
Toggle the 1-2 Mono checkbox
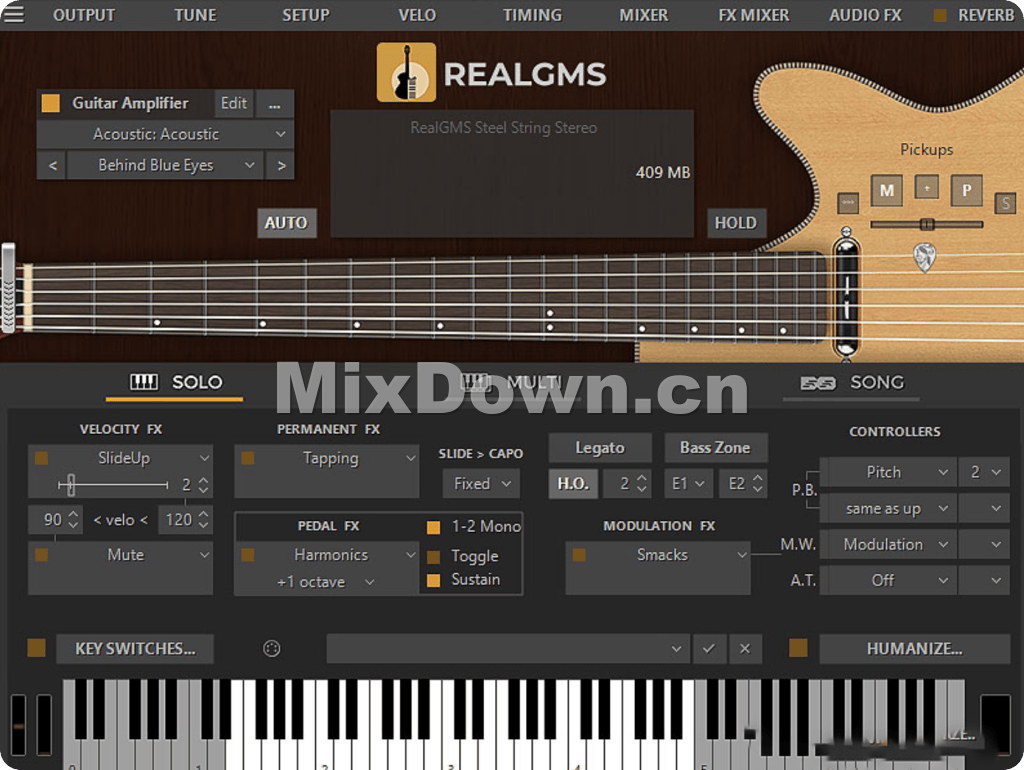[x=434, y=528]
